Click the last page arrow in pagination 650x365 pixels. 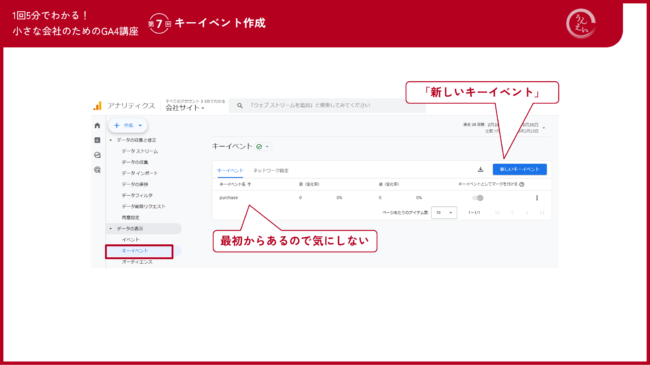(542, 213)
